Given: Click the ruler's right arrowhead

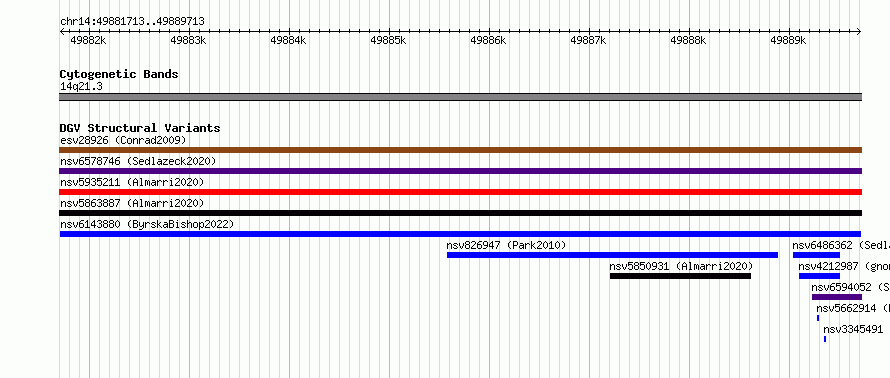Looking at the screenshot, I should [x=859, y=31].
